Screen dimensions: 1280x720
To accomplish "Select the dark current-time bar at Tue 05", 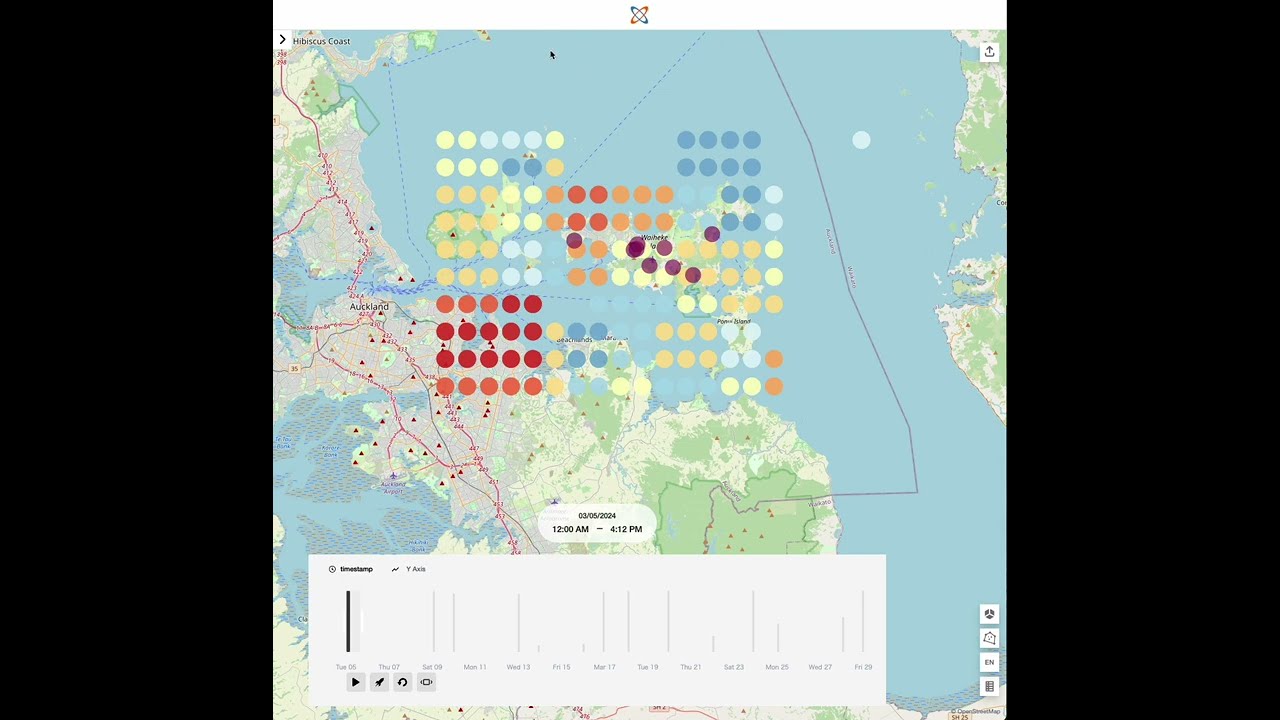I will tap(348, 621).
